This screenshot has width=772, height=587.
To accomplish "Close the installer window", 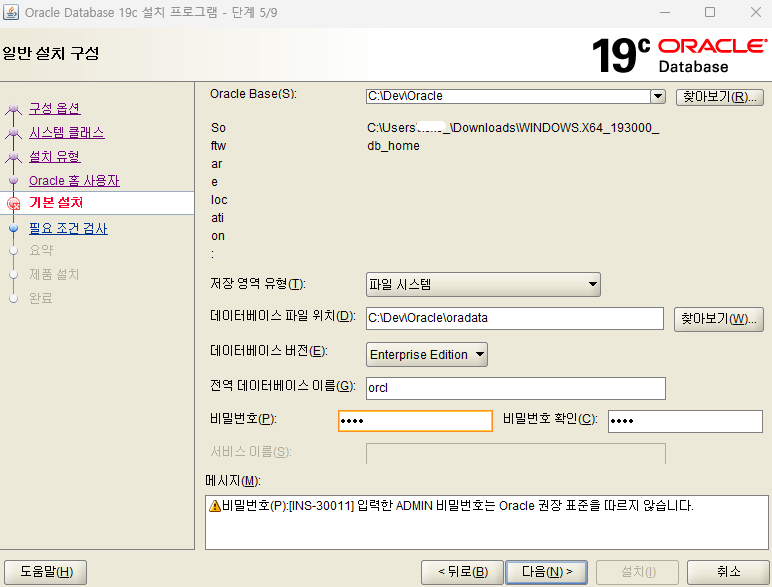I will (756, 12).
